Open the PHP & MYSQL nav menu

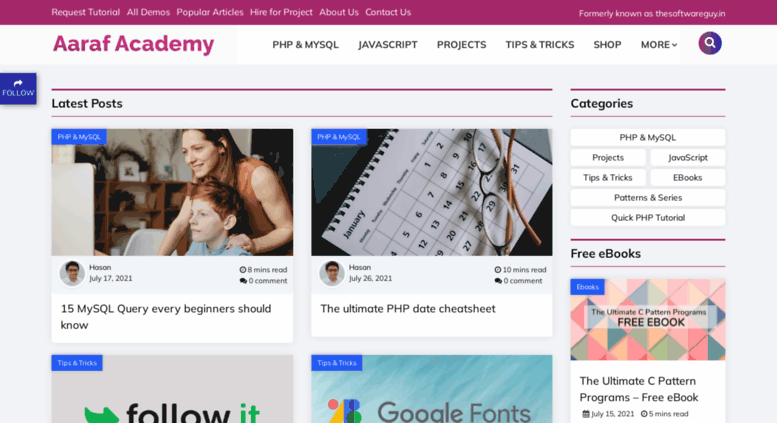(305, 45)
